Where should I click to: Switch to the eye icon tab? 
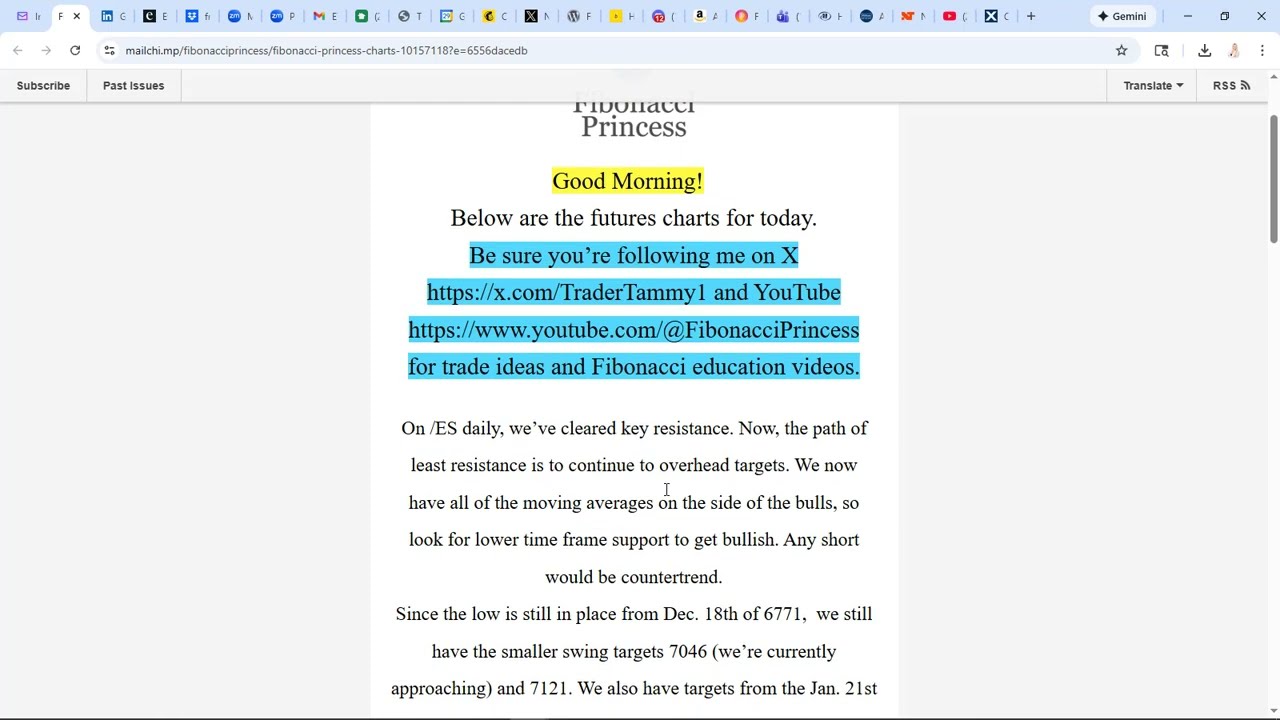(828, 16)
